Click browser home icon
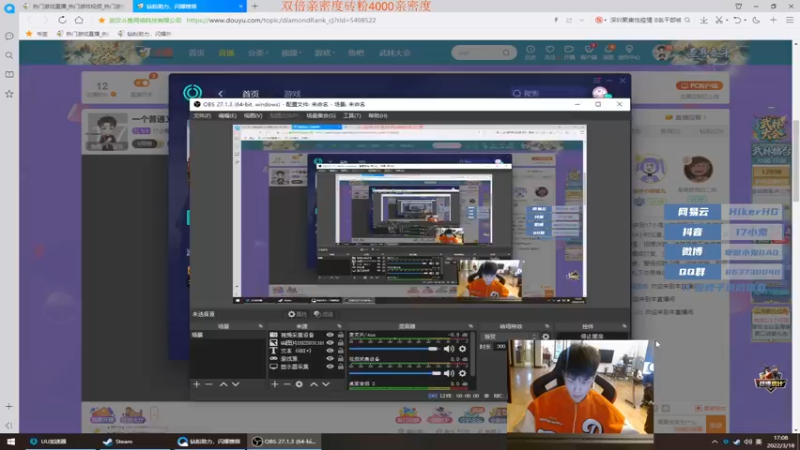Screen dimensions: 800x450 79,20
